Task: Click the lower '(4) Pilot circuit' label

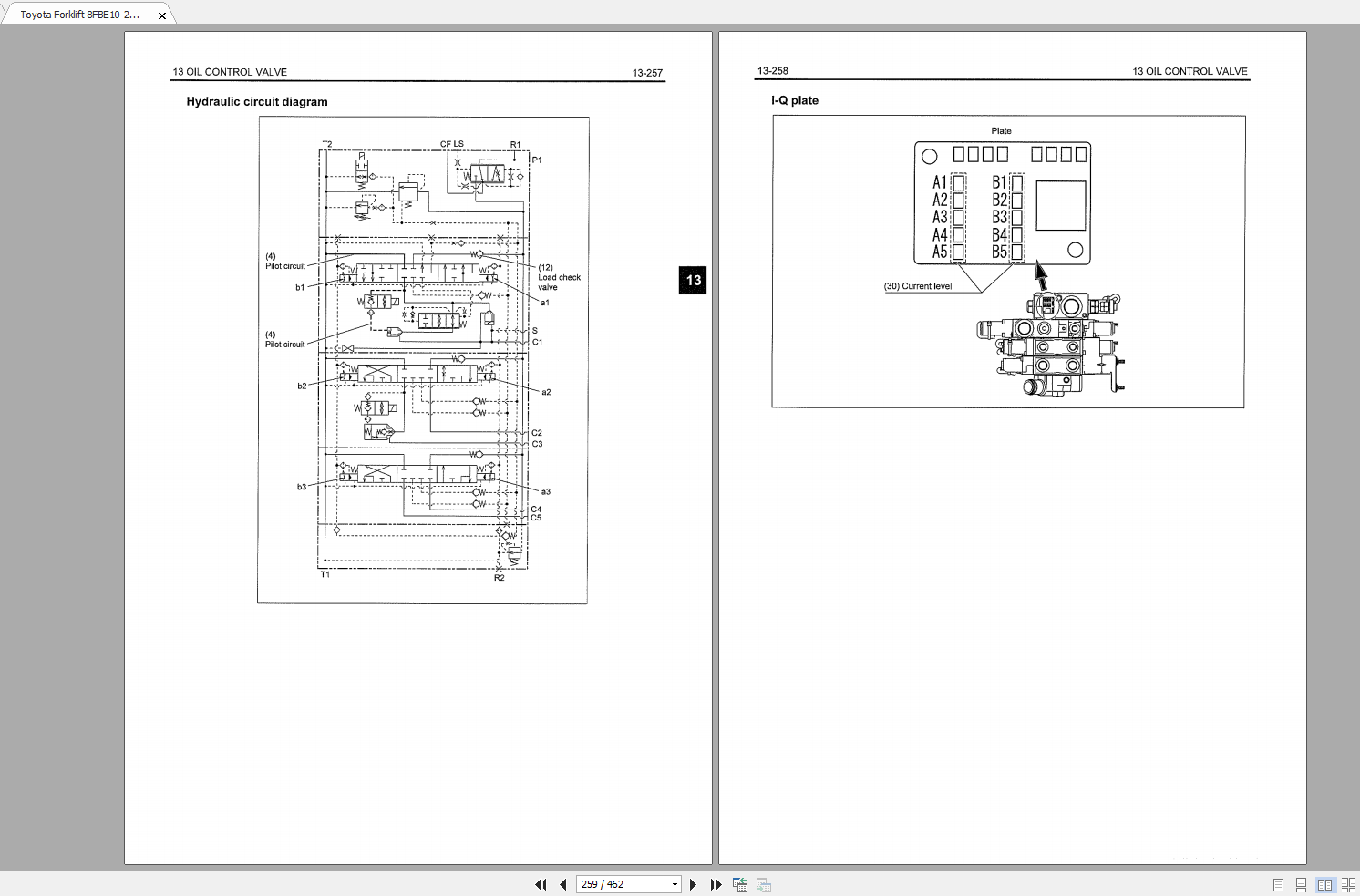Action: click(x=285, y=340)
